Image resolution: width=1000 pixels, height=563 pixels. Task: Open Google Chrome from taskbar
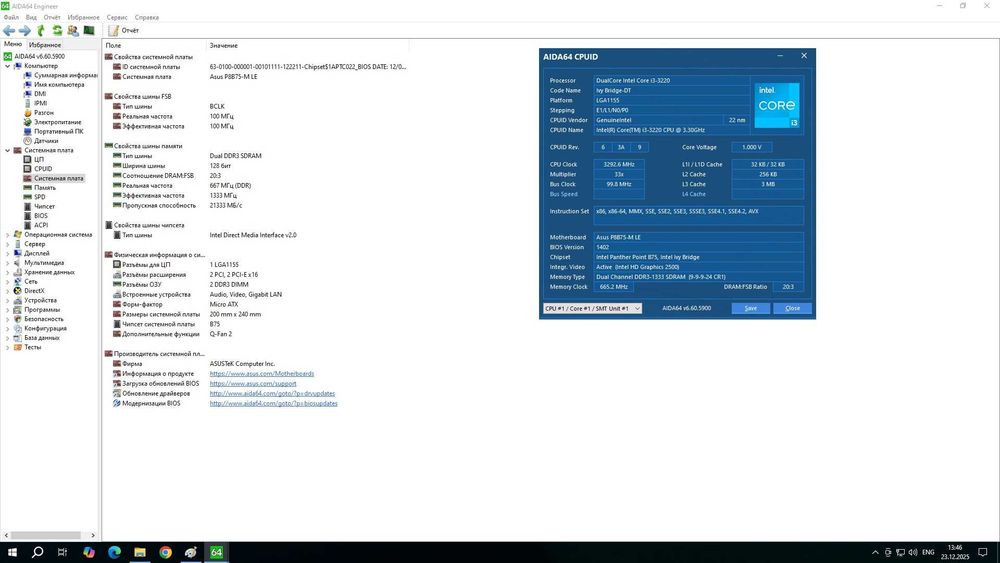165,552
